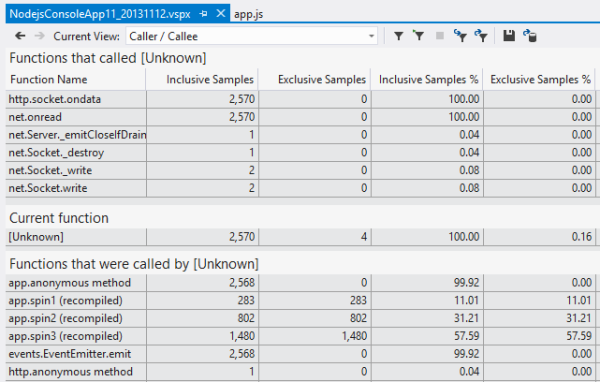Viewport: 600px width, 382px height.
Task: Select the NodejsConsoleApp11_20131112.vspx tab
Action: click(100, 14)
